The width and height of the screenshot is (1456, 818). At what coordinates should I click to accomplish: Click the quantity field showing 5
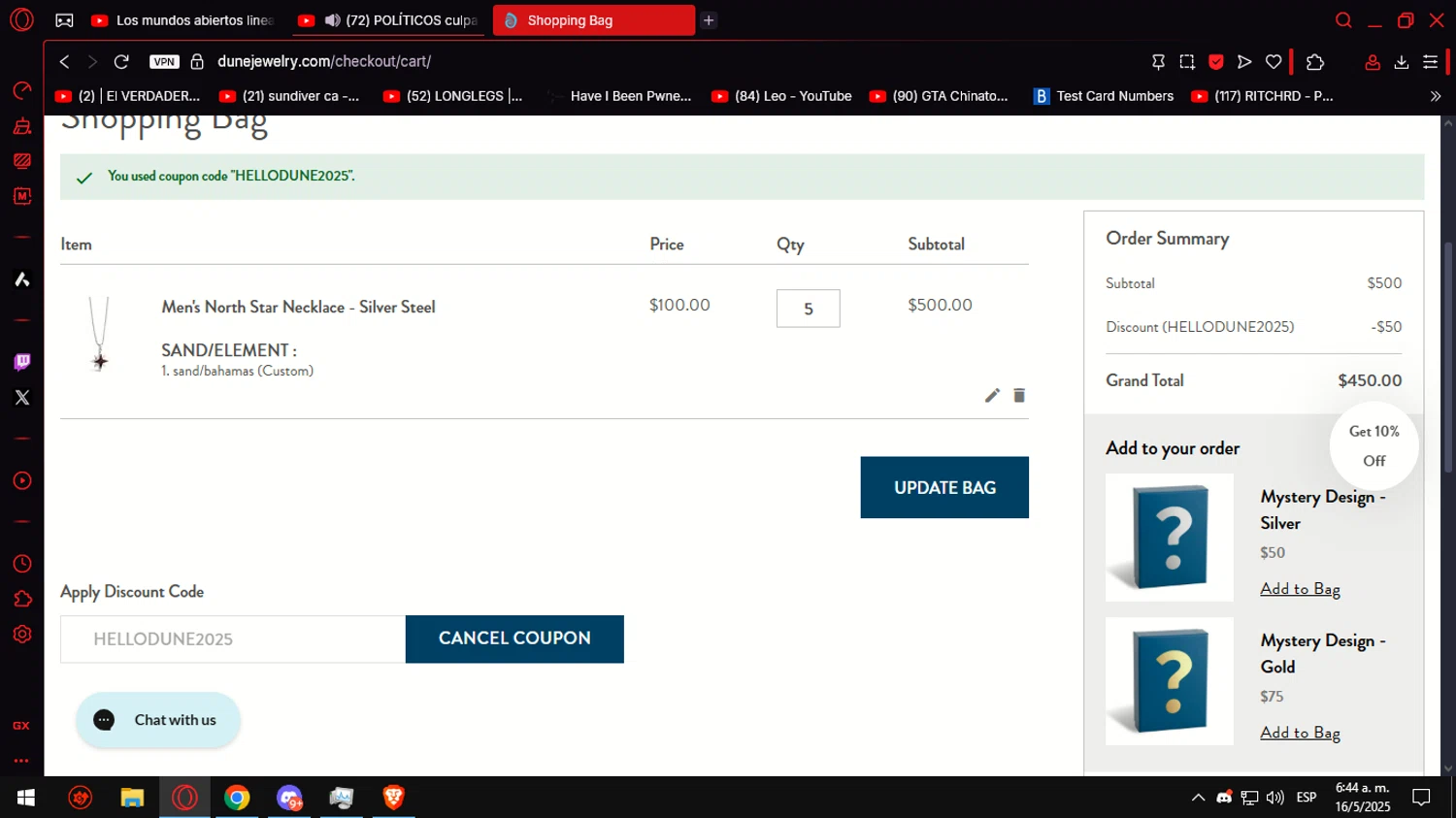808,309
